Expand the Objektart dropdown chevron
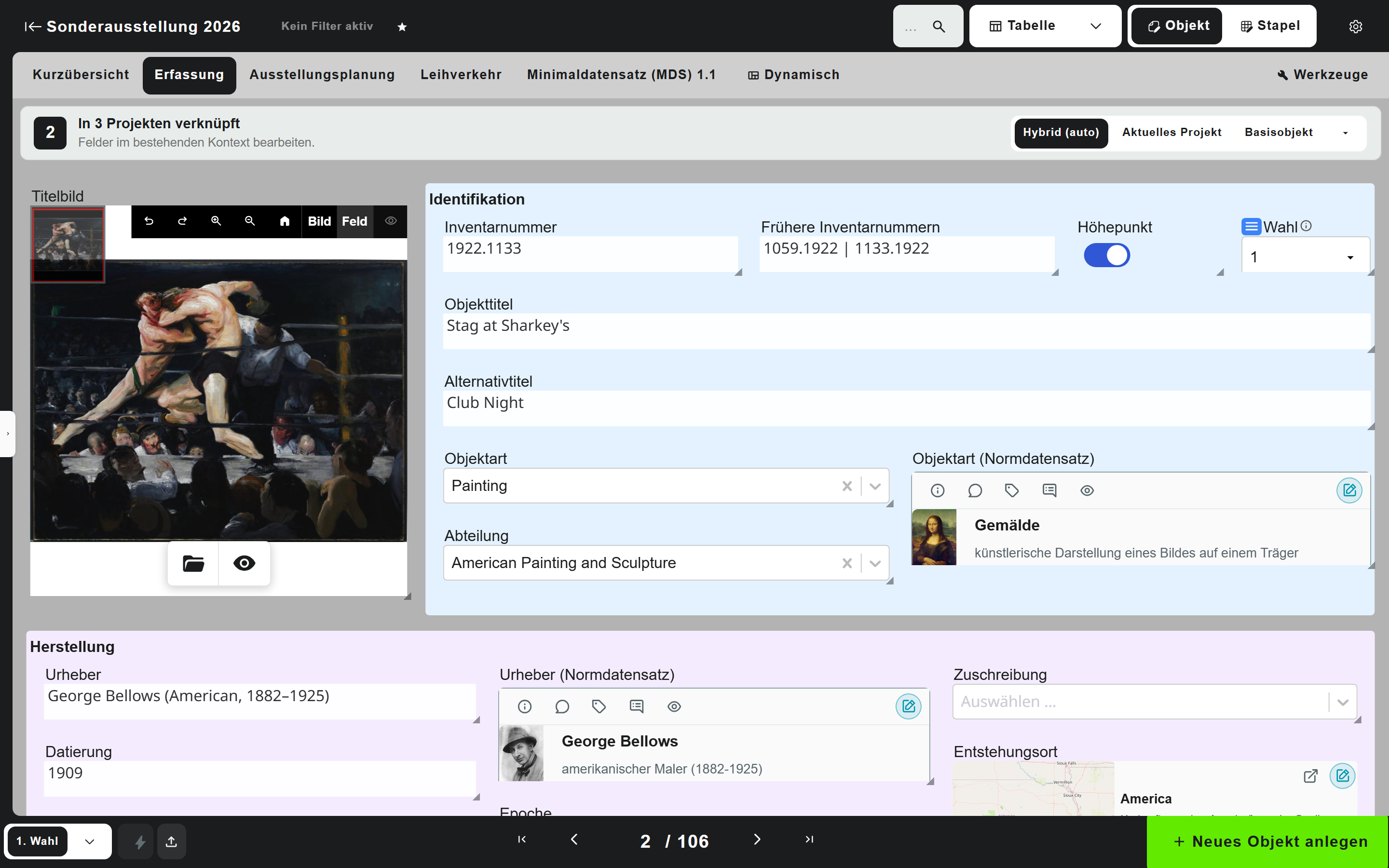The image size is (1389, 868). pyautogui.click(x=875, y=486)
